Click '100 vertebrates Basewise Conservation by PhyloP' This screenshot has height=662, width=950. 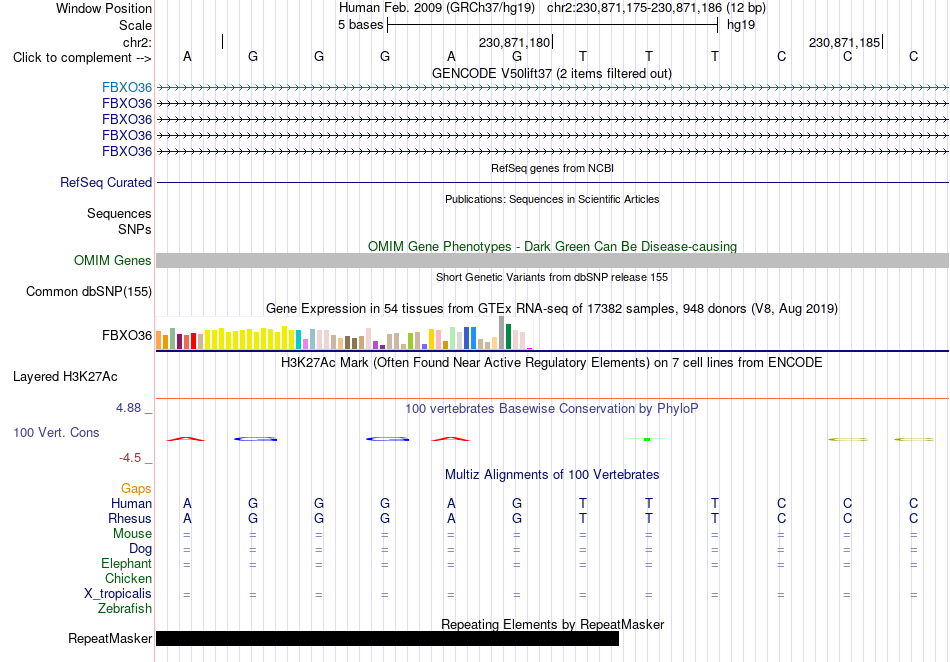(x=552, y=408)
